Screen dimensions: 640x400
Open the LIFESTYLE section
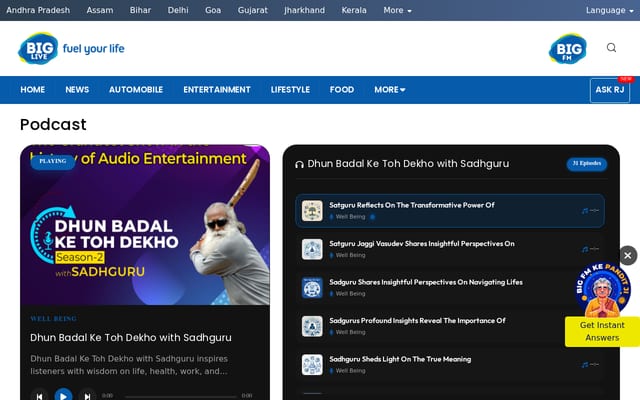290,90
